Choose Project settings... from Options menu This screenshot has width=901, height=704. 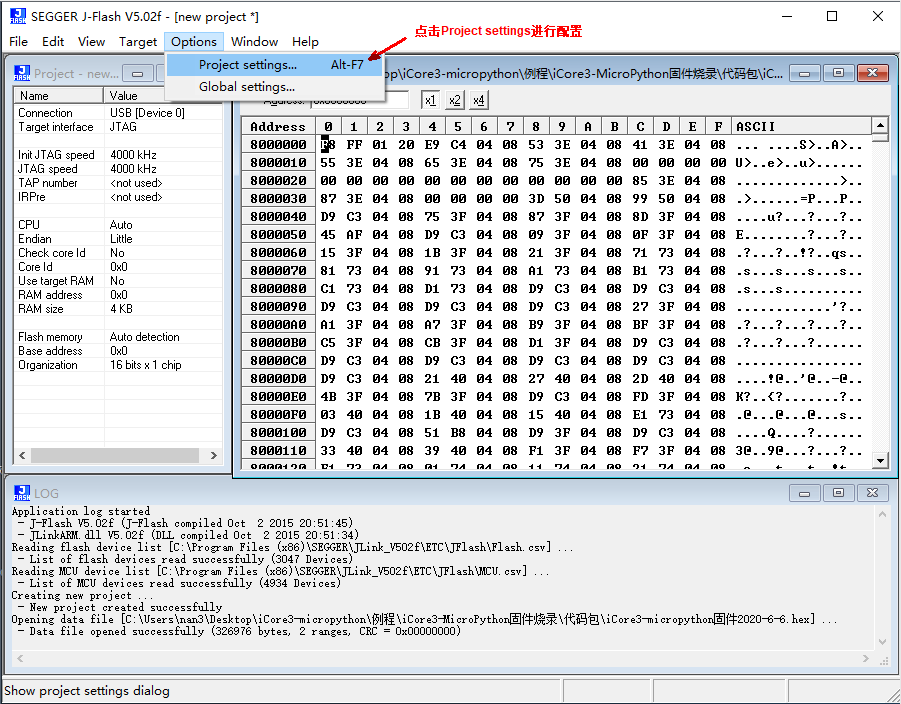pos(248,65)
